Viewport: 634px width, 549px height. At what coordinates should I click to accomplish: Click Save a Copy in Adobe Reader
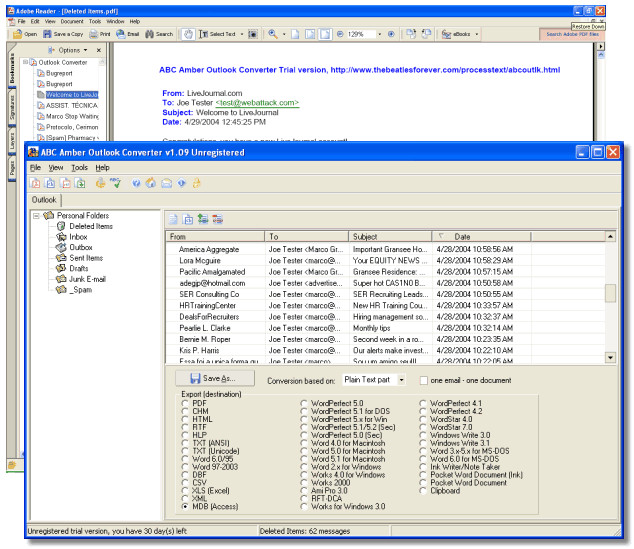click(x=63, y=34)
